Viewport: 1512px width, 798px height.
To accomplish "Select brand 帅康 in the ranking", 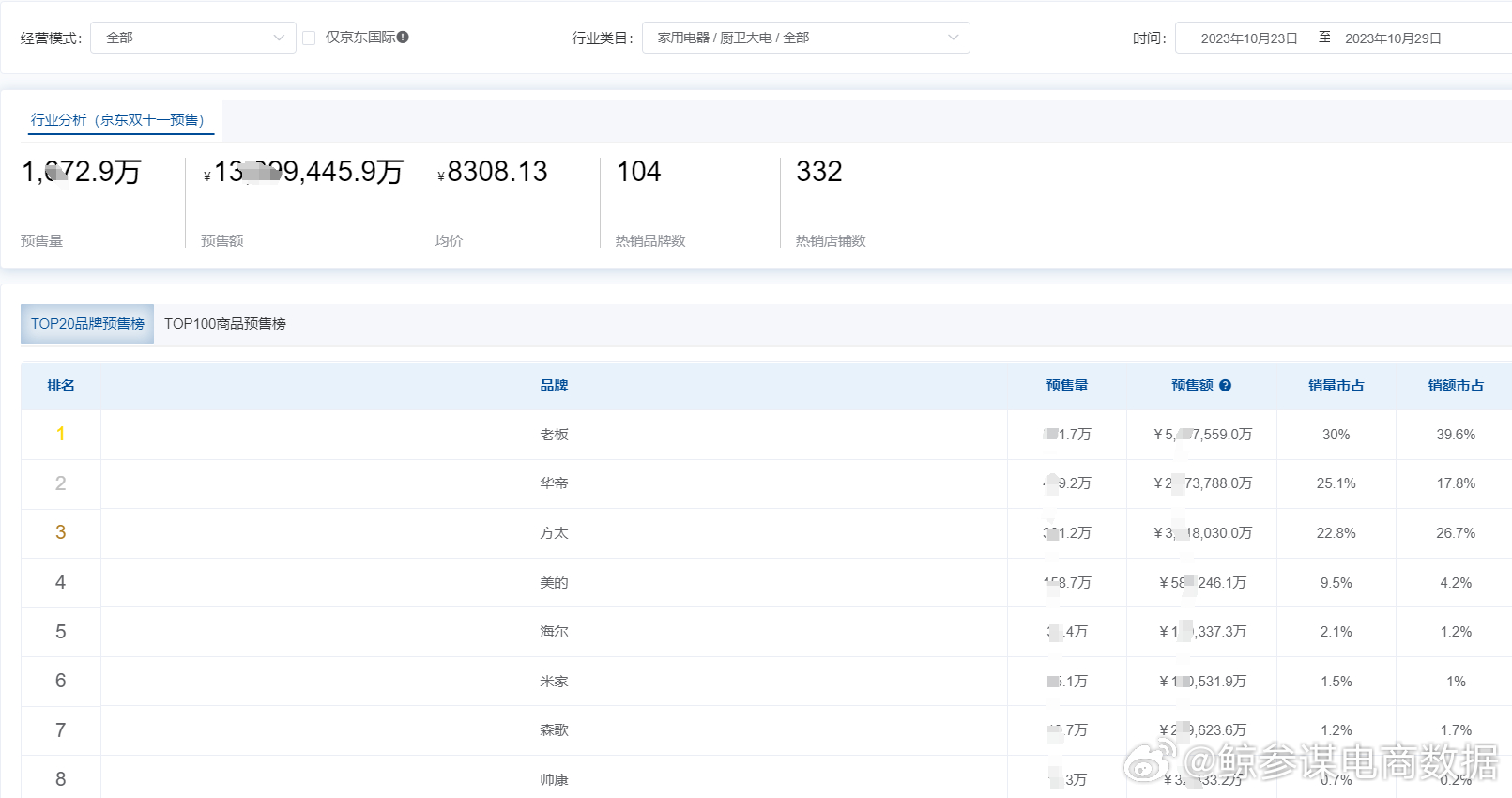I will (554, 780).
